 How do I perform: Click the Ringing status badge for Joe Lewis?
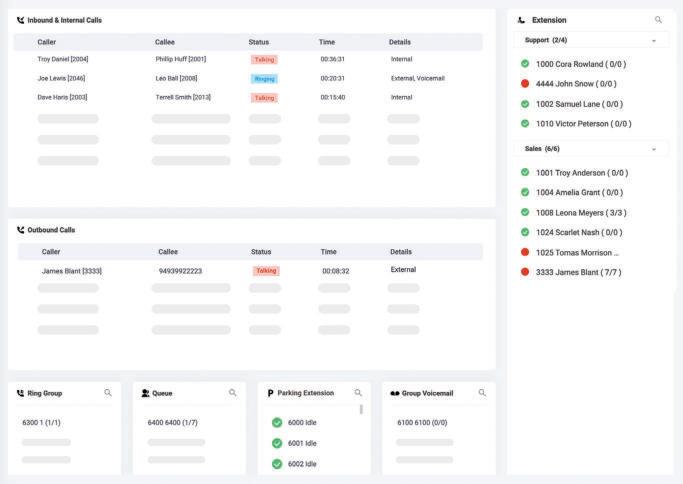pyautogui.click(x=264, y=79)
